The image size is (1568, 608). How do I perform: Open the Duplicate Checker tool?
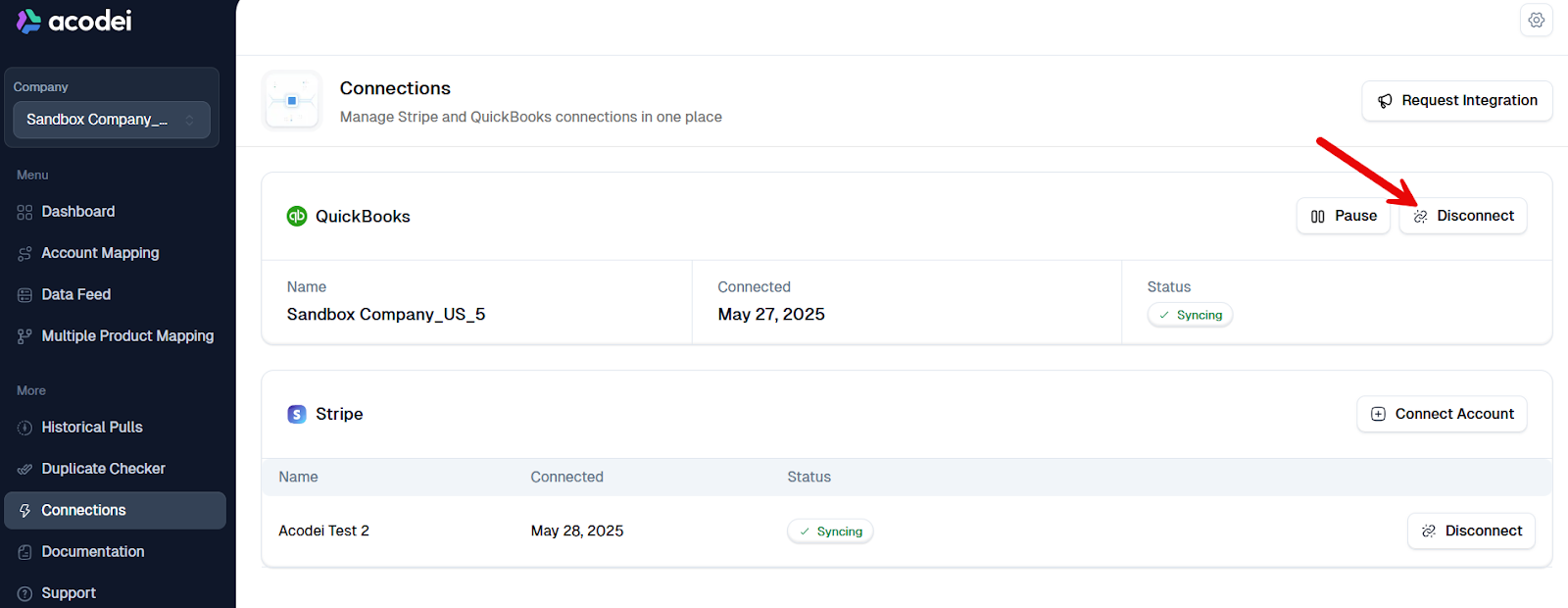click(103, 469)
